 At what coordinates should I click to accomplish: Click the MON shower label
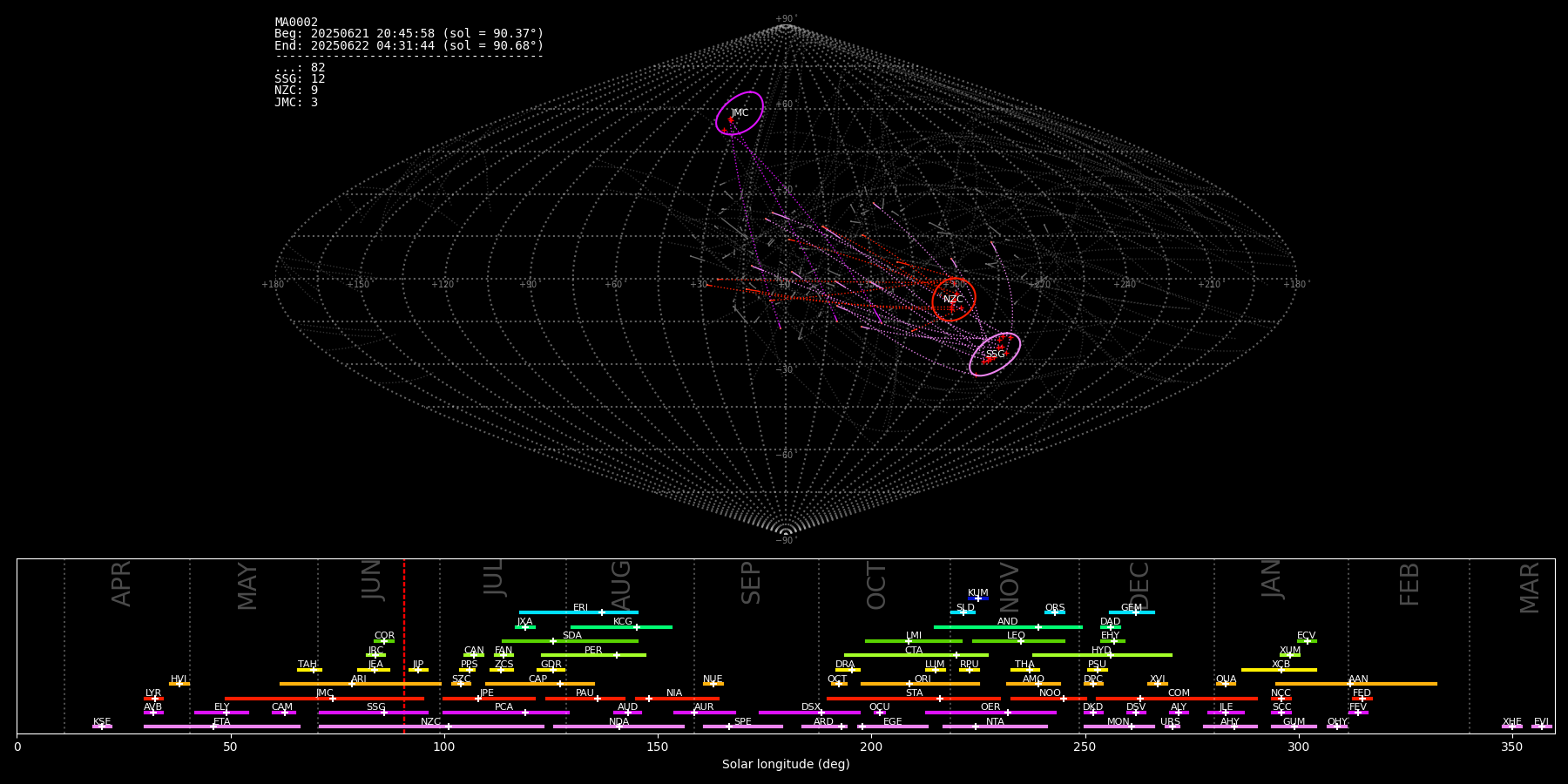point(1119,722)
